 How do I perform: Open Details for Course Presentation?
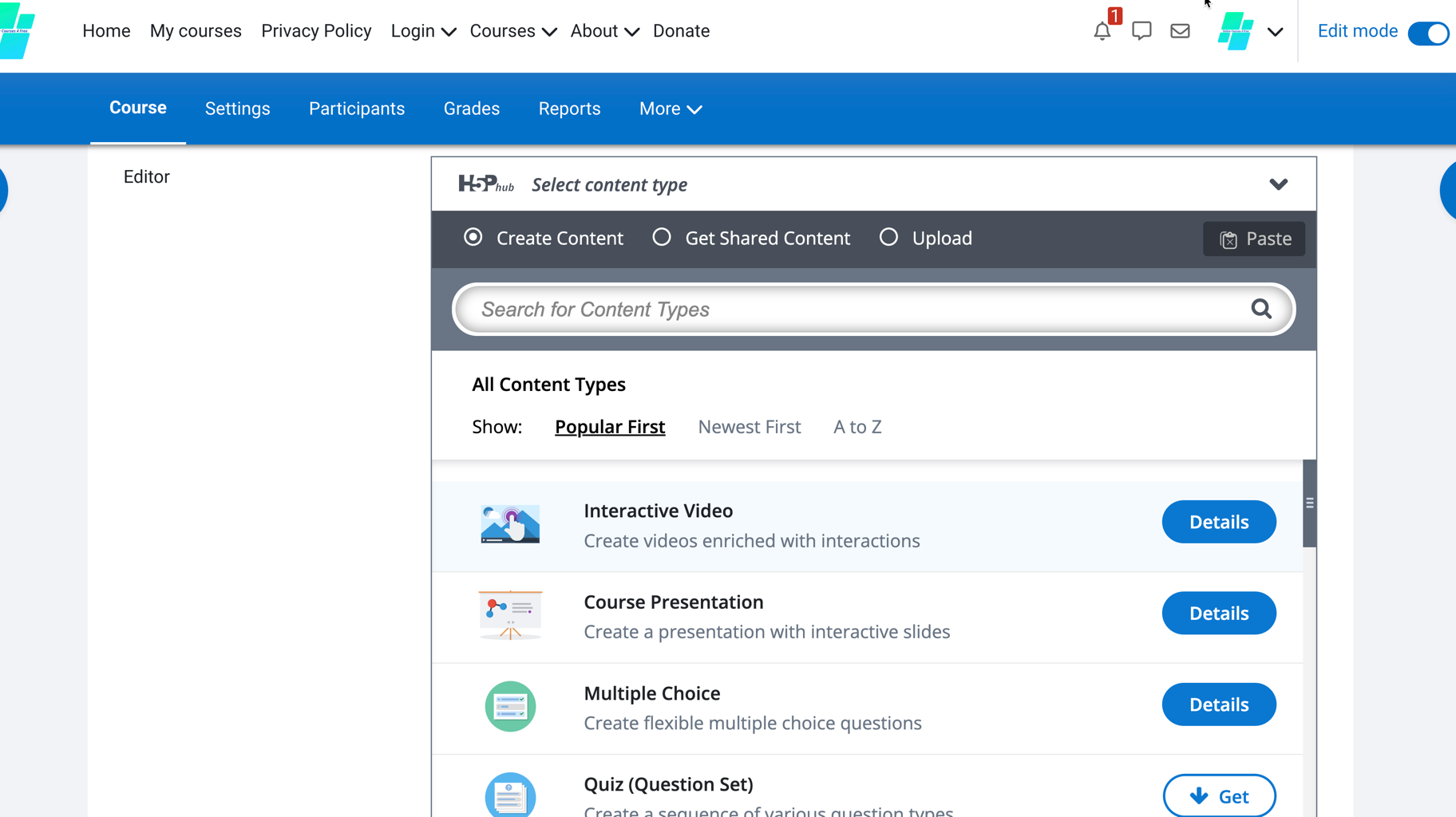pyautogui.click(x=1219, y=613)
